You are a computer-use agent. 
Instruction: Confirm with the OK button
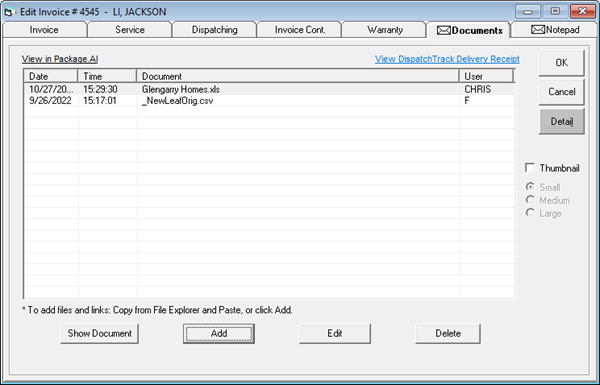click(561, 63)
